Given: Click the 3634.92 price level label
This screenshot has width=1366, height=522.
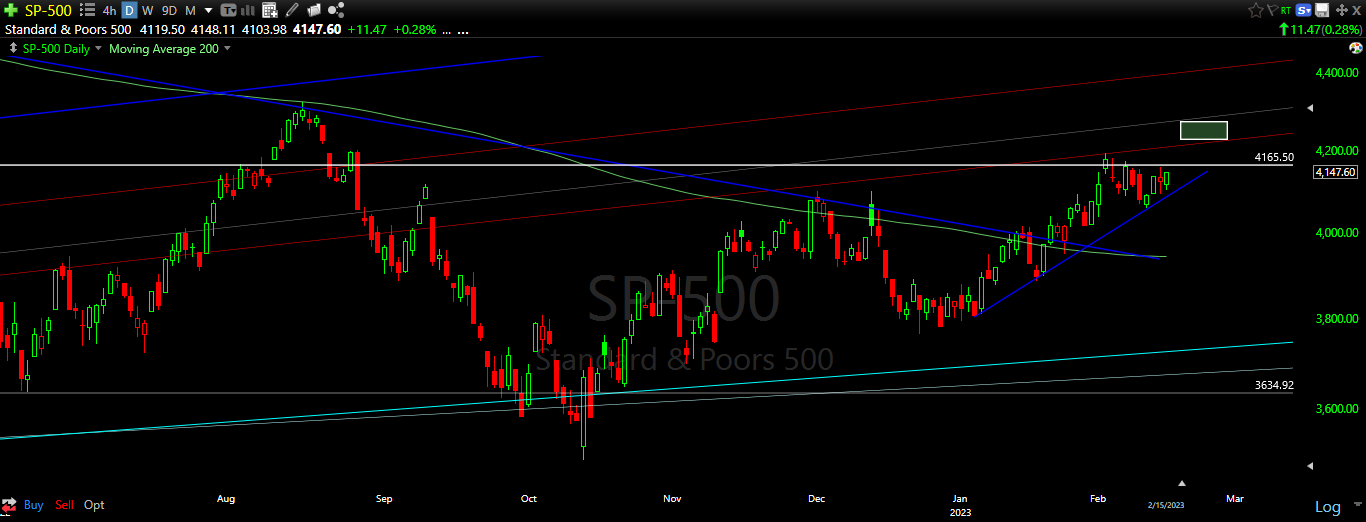Looking at the screenshot, I should [x=1274, y=385].
